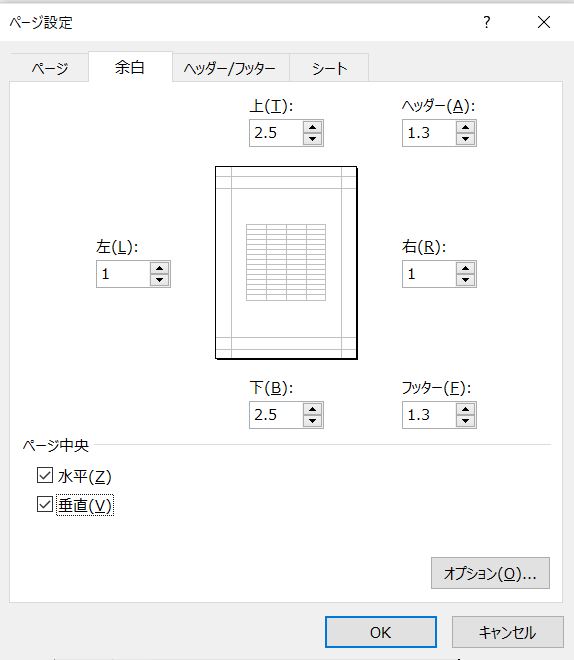Image resolution: width=574 pixels, height=660 pixels.
Task: Select the シート tab
Action: click(329, 68)
